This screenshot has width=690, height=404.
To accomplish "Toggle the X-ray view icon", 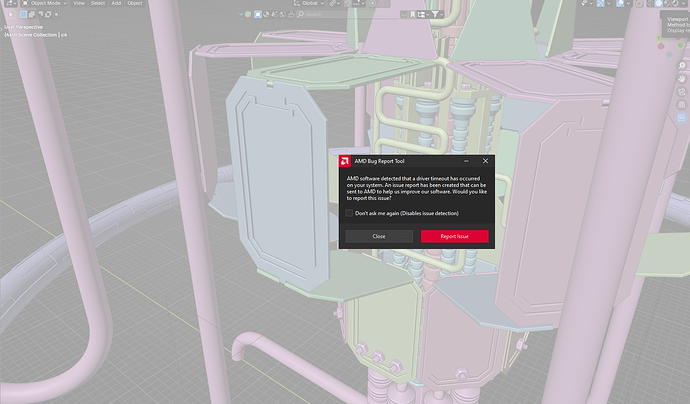I will (639, 4).
